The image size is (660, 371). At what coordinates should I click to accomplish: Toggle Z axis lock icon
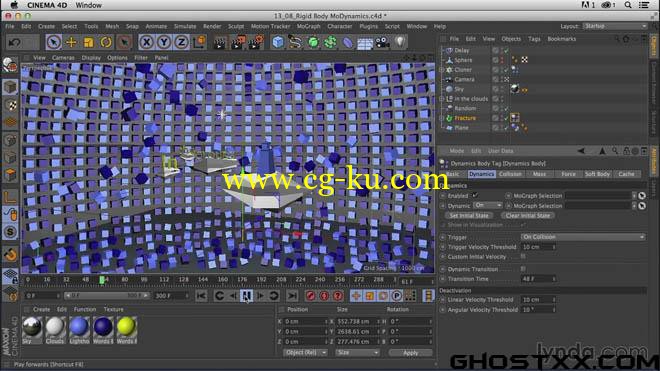pyautogui.click(x=181, y=42)
